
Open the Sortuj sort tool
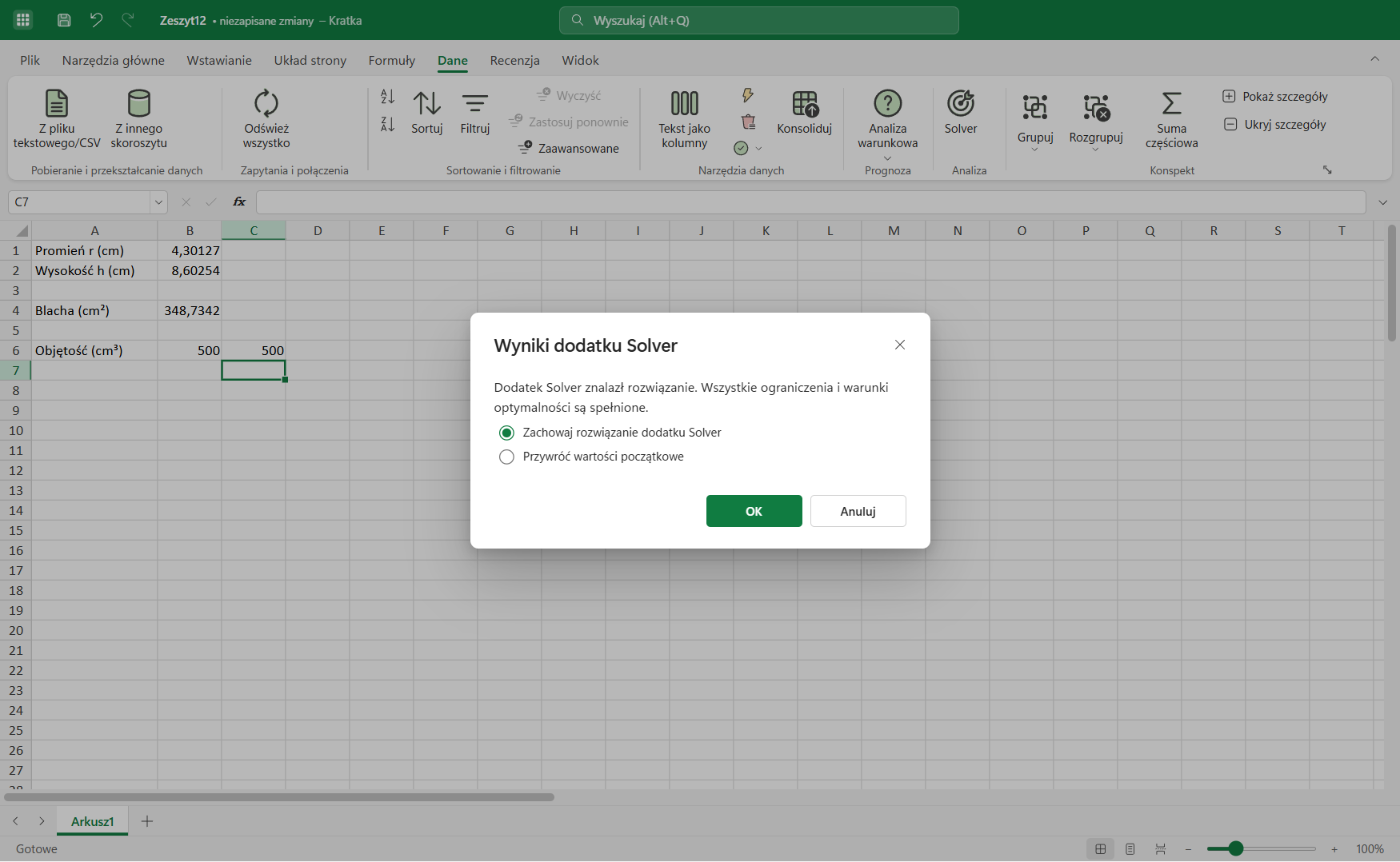[426, 113]
